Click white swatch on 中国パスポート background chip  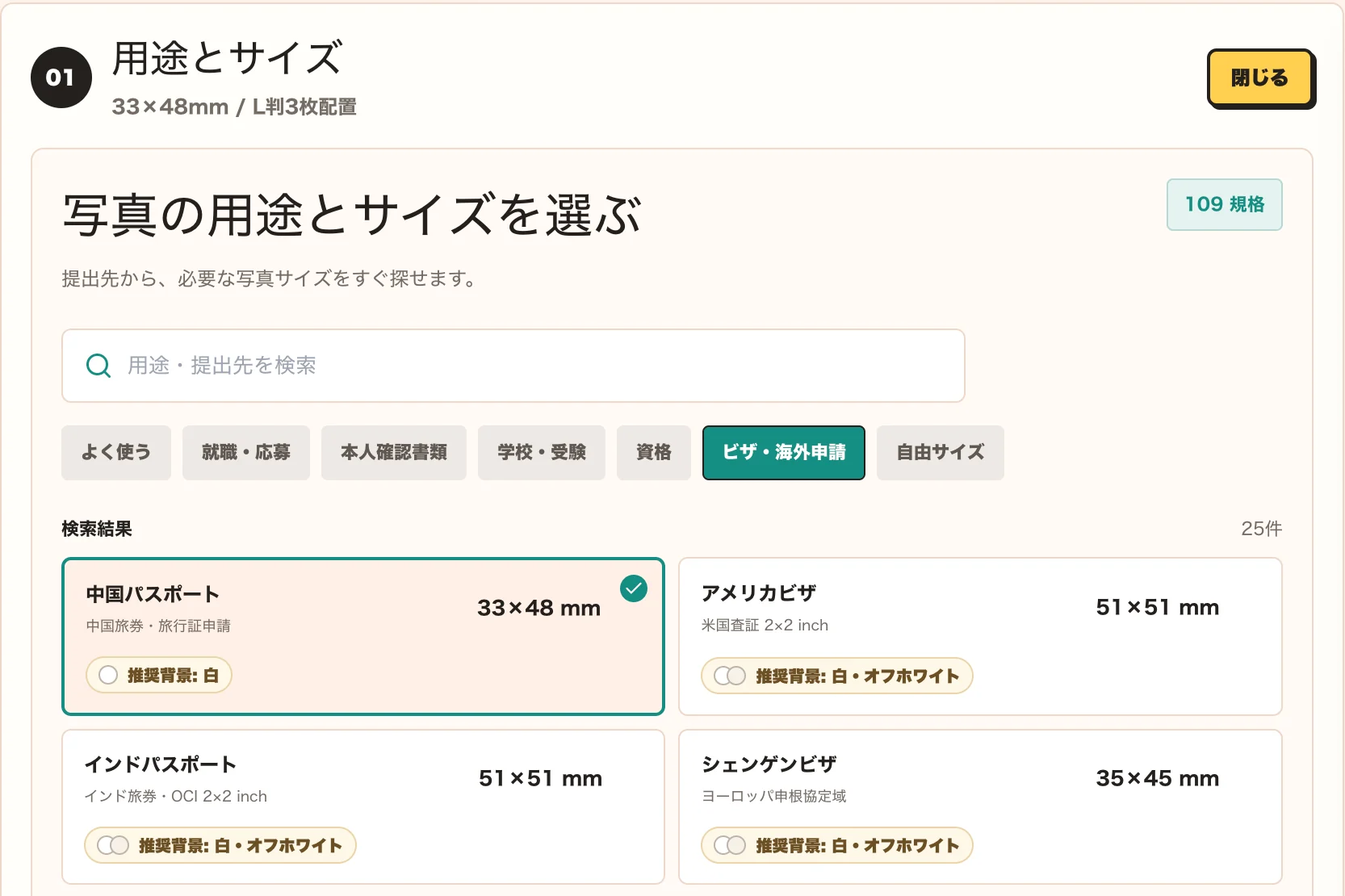pos(108,675)
